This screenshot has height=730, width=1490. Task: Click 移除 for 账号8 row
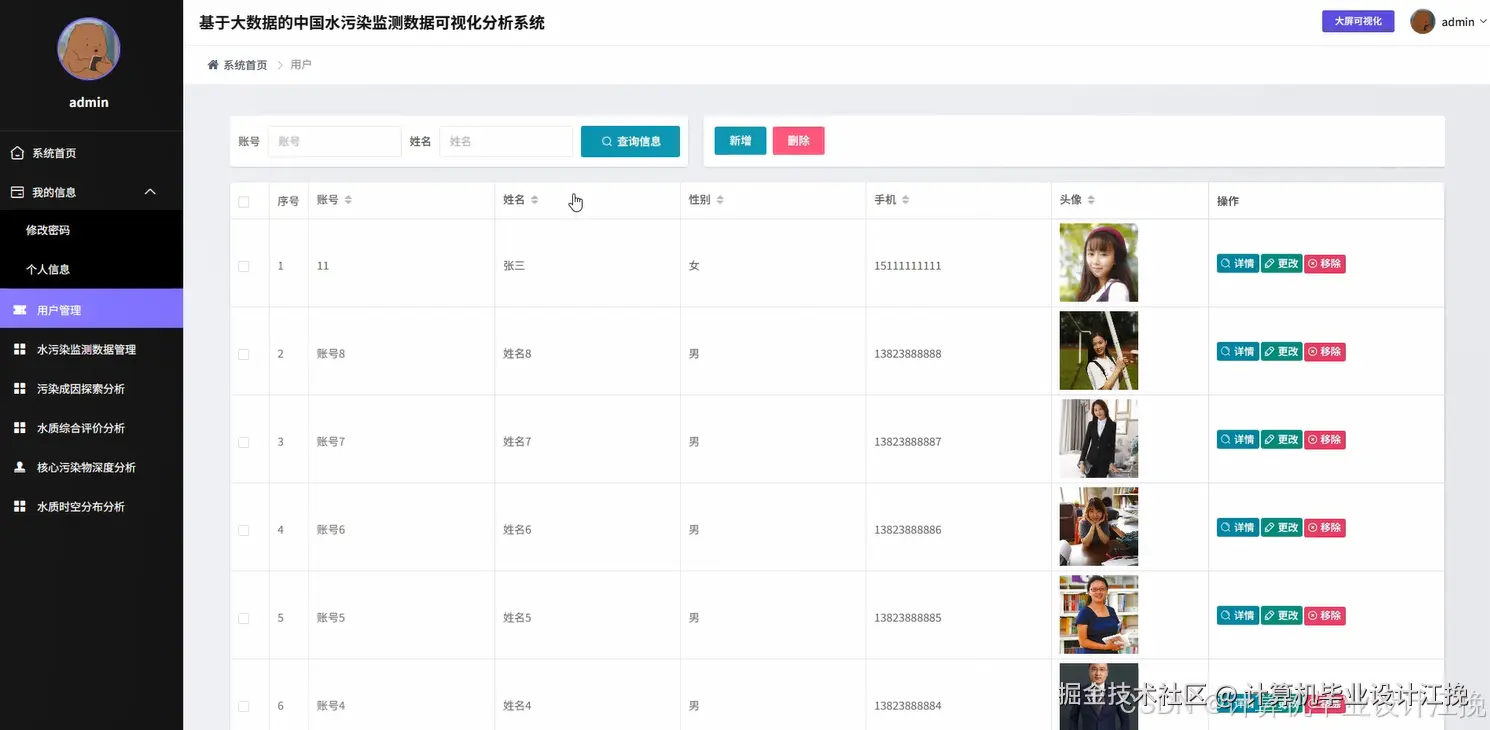click(1325, 352)
